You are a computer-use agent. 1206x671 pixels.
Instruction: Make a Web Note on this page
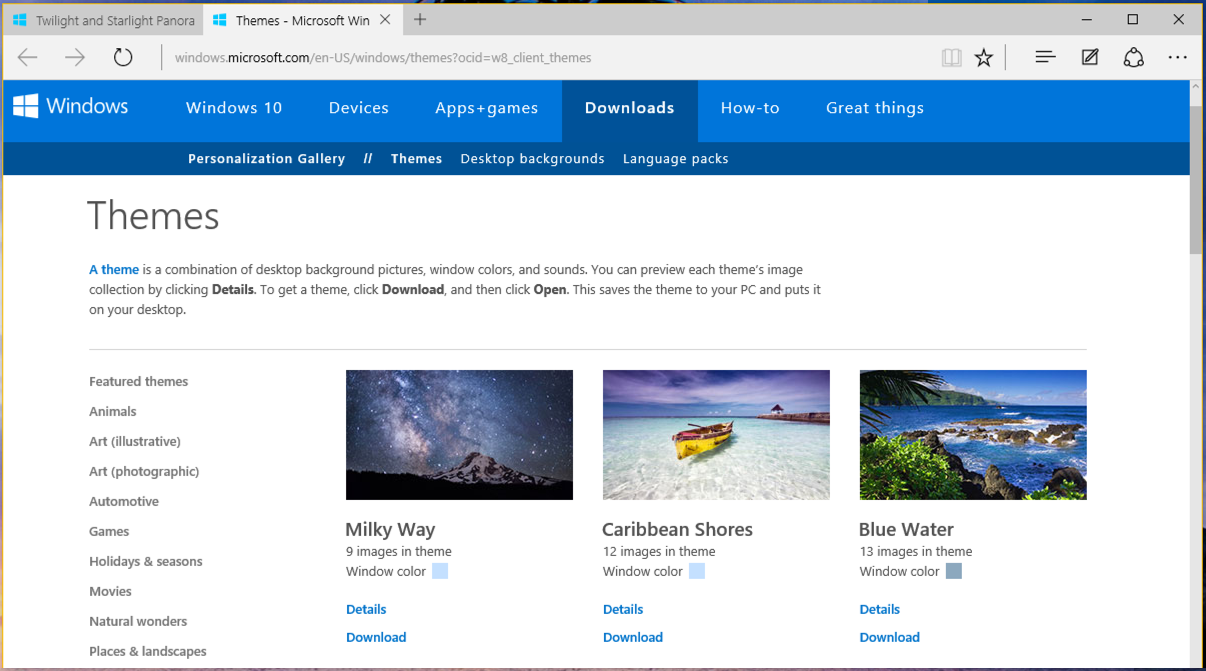(x=1089, y=57)
